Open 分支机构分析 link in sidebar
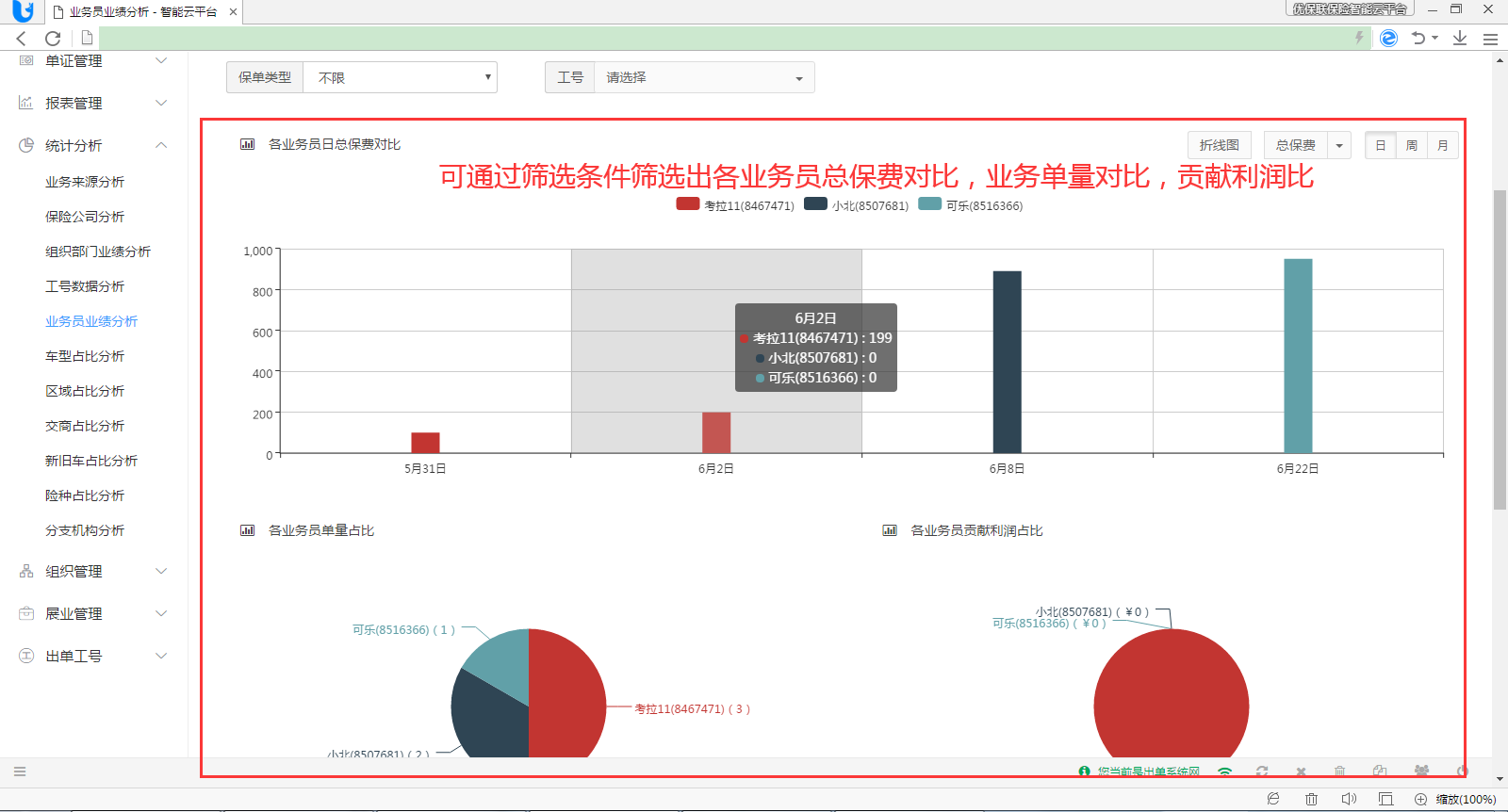 85,530
